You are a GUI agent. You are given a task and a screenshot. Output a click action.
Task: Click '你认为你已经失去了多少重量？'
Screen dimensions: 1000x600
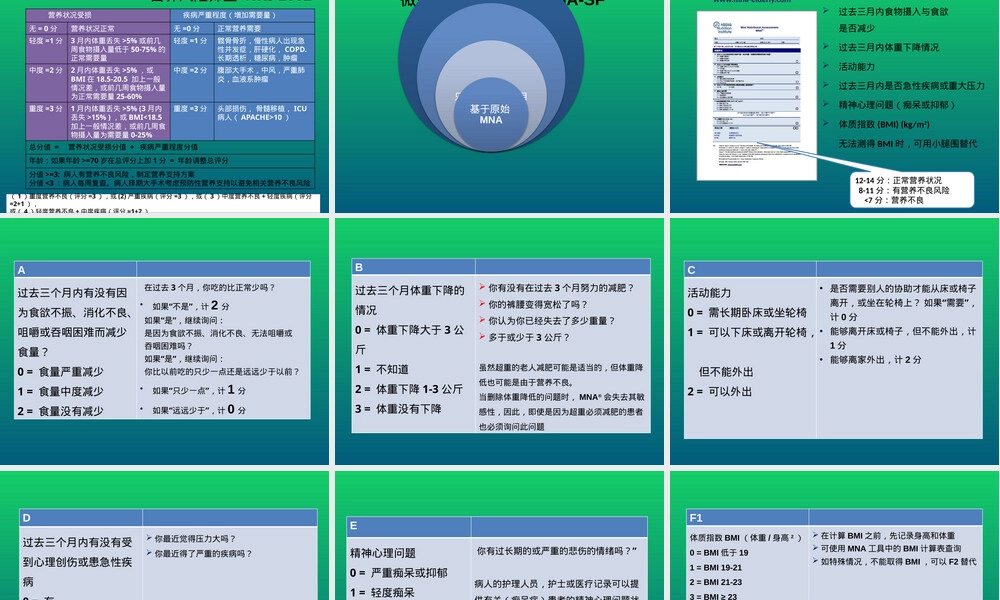[x=552, y=321]
